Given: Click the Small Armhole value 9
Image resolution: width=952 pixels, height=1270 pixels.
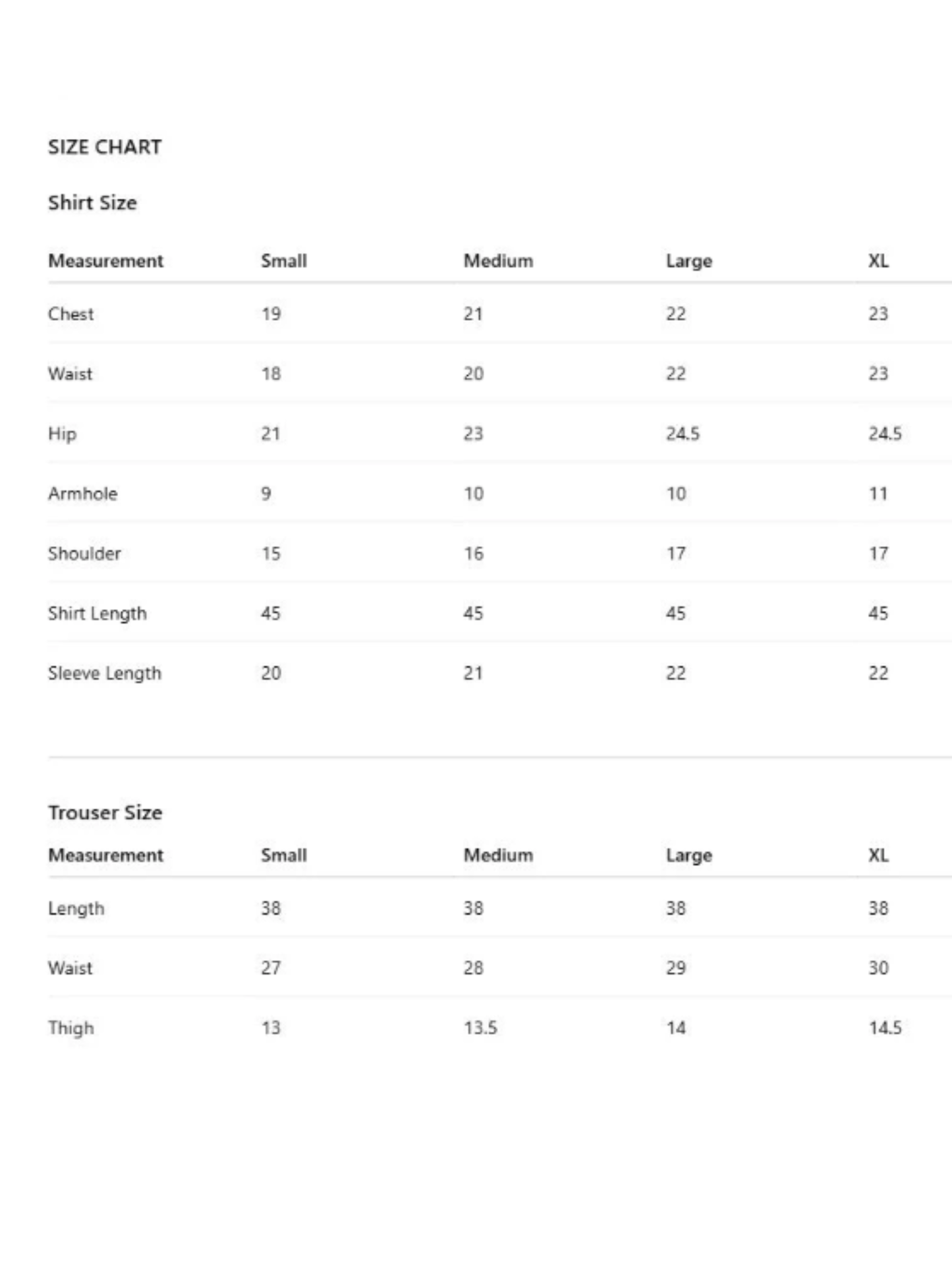Looking at the screenshot, I should click(266, 494).
